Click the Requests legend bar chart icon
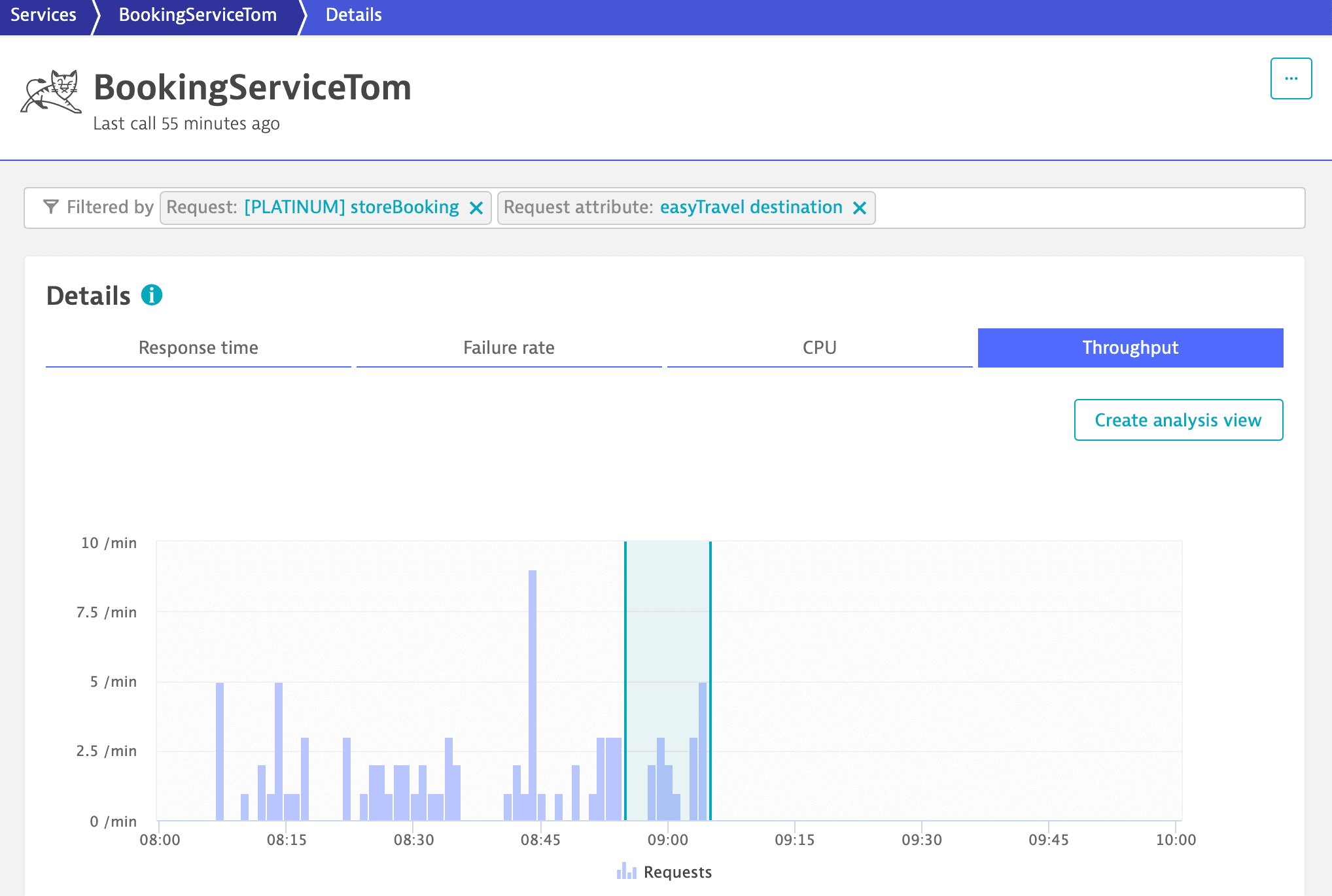Screen dimensions: 1332x896 (x=626, y=871)
